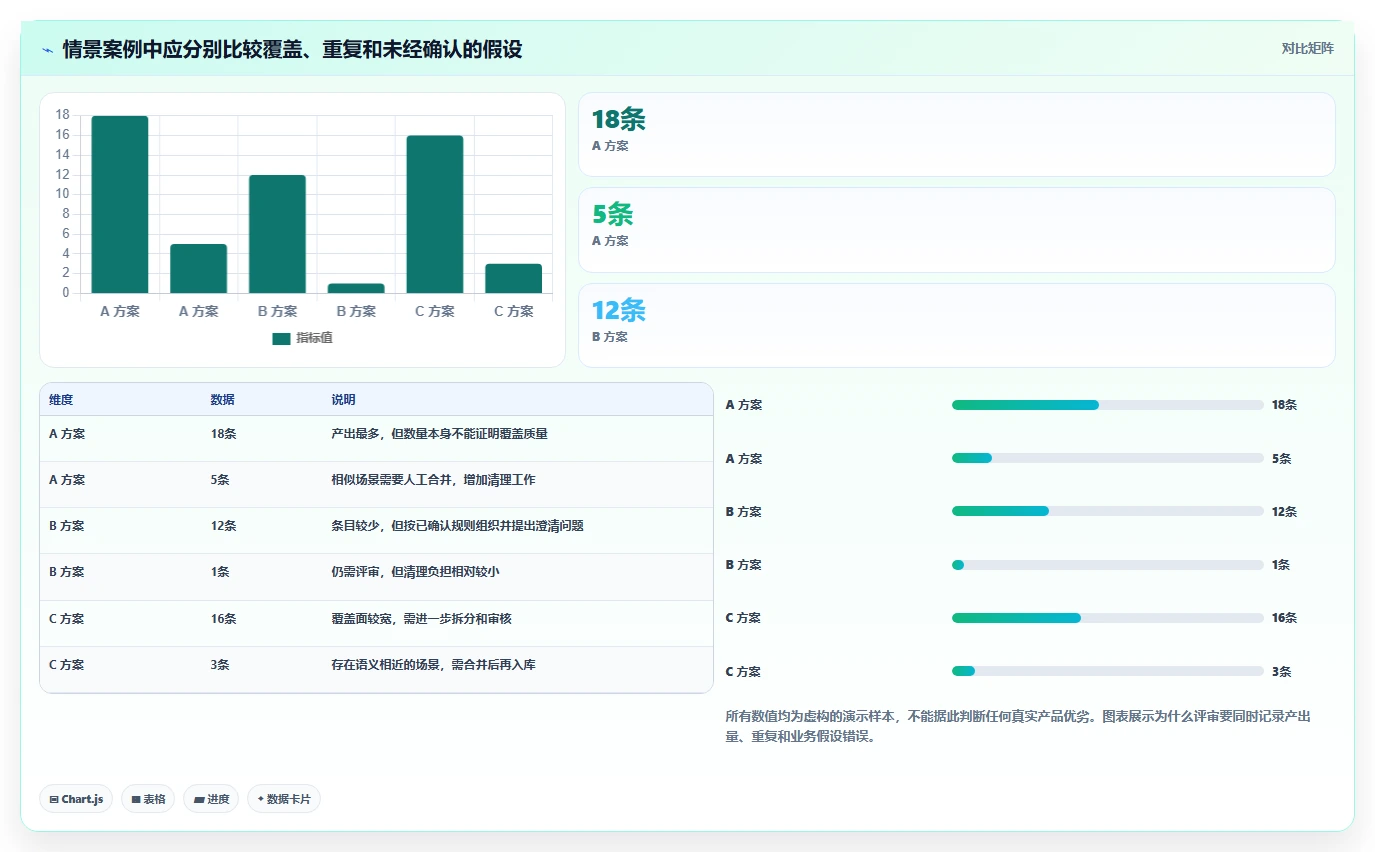Viewport: 1375px width, 852px height.
Task: Click the Chart.js chip
Action: point(76,799)
